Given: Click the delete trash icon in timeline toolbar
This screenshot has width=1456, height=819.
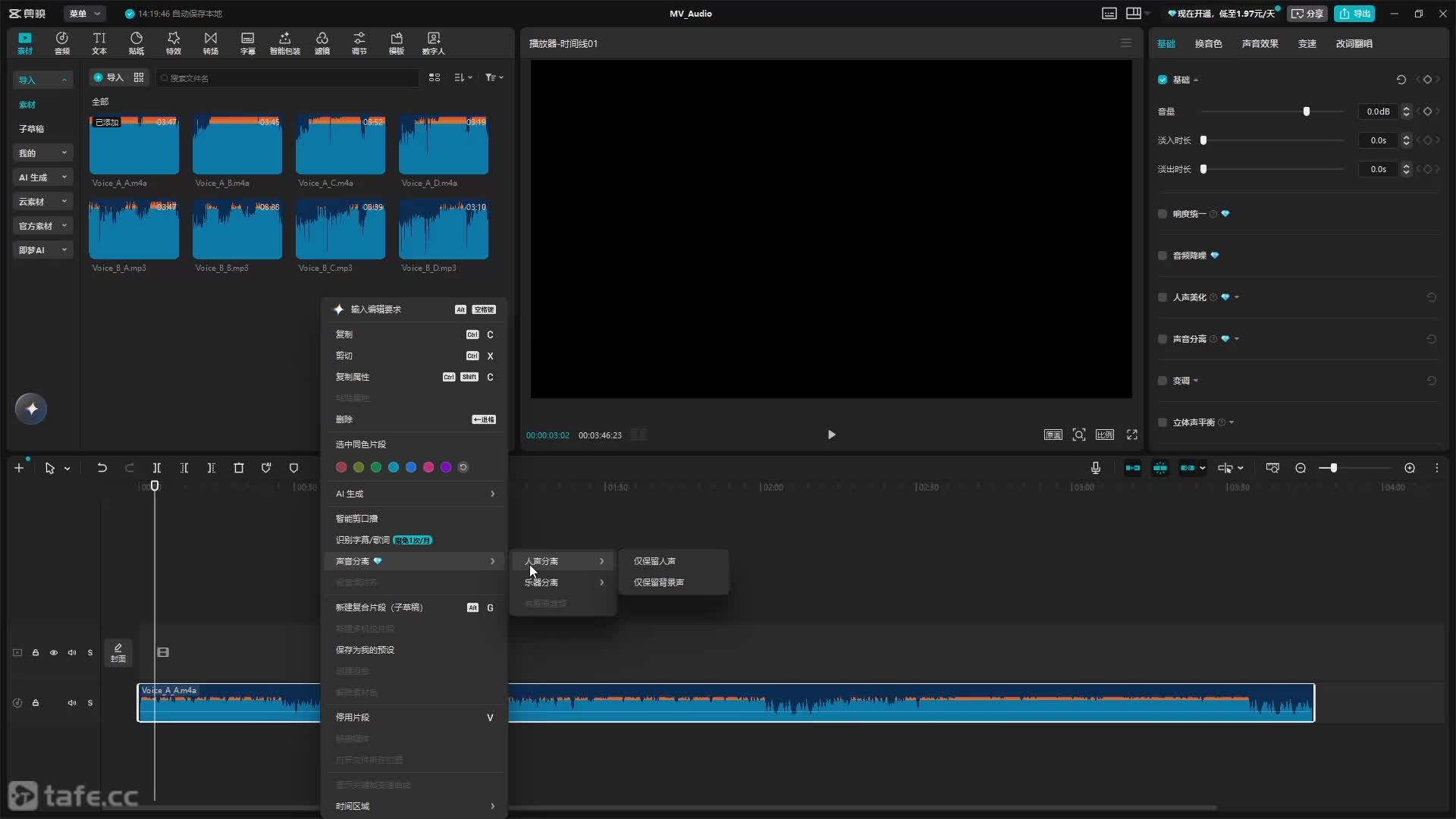Looking at the screenshot, I should tap(239, 468).
